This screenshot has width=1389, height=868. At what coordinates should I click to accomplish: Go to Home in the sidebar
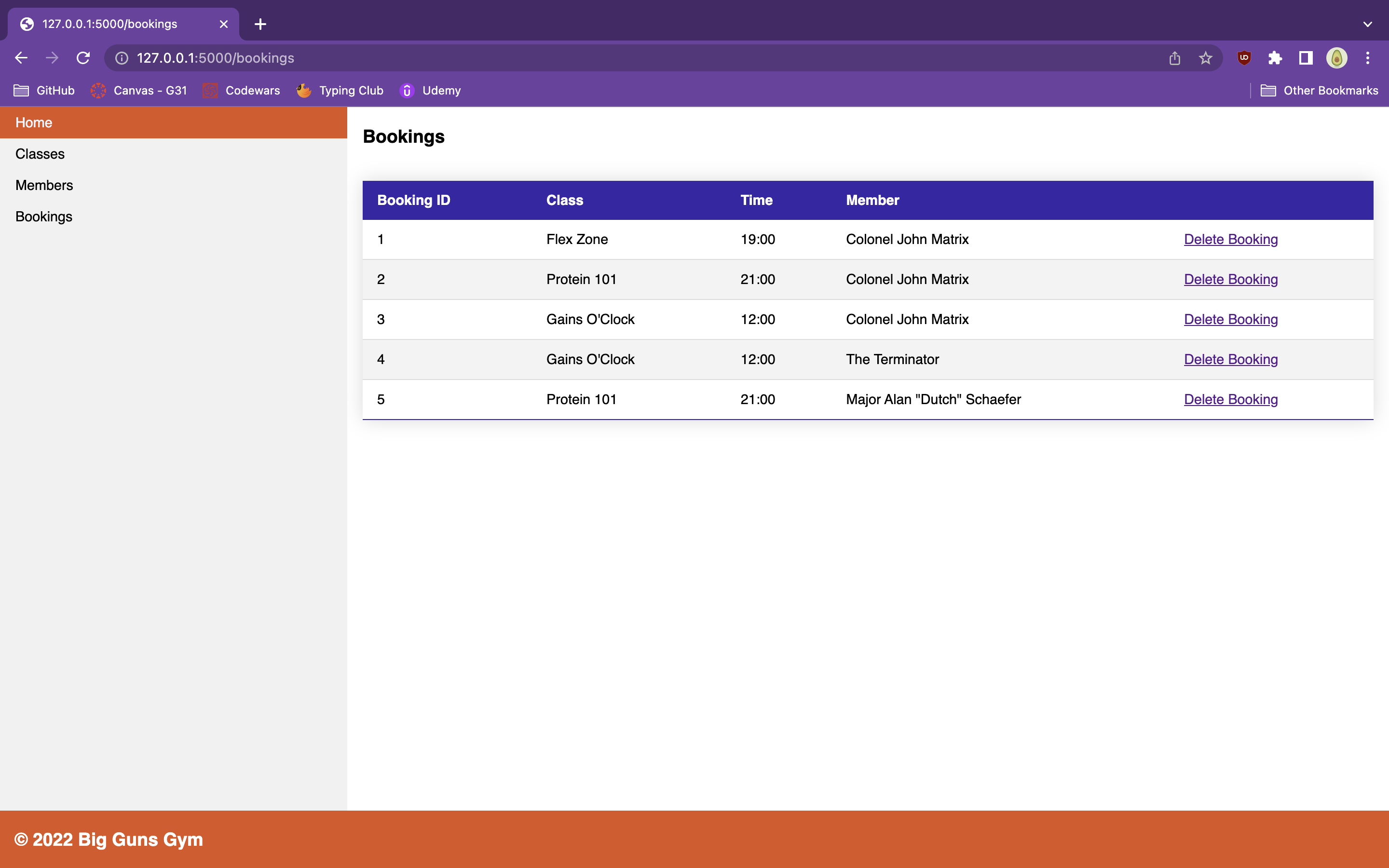tap(173, 123)
